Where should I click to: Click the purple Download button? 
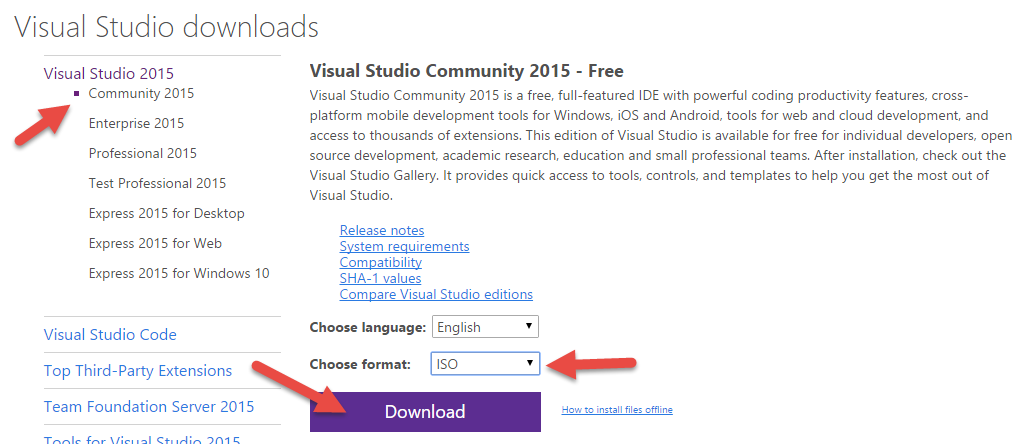pos(425,411)
